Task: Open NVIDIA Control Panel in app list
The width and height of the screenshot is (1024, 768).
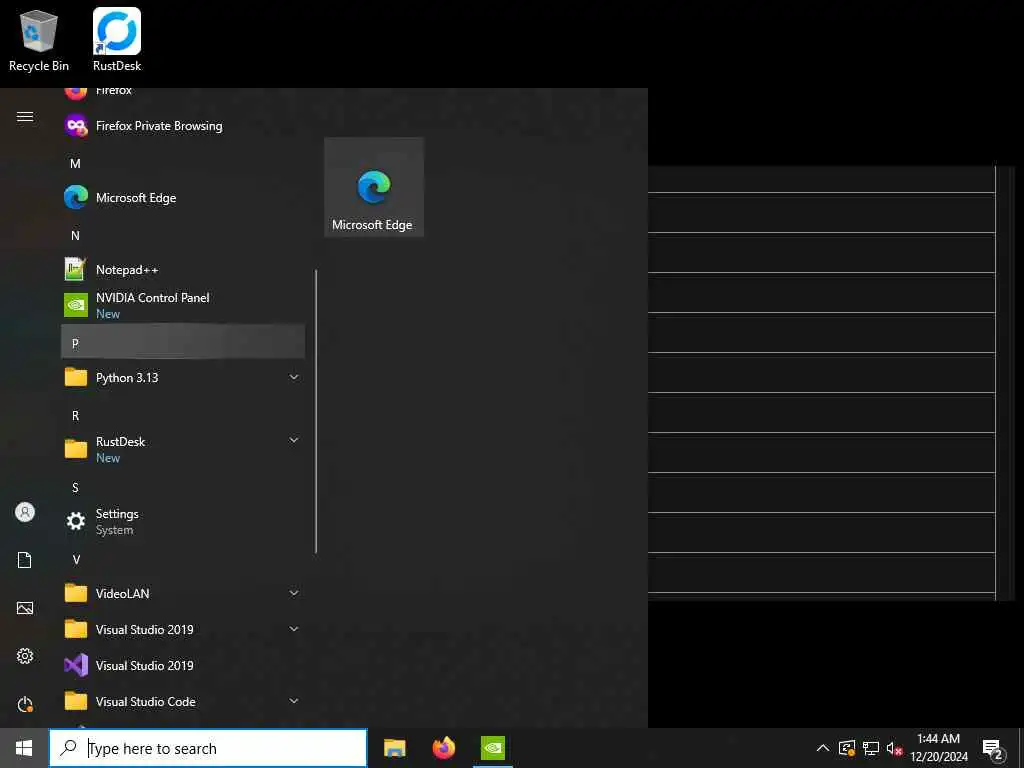Action: pos(183,305)
